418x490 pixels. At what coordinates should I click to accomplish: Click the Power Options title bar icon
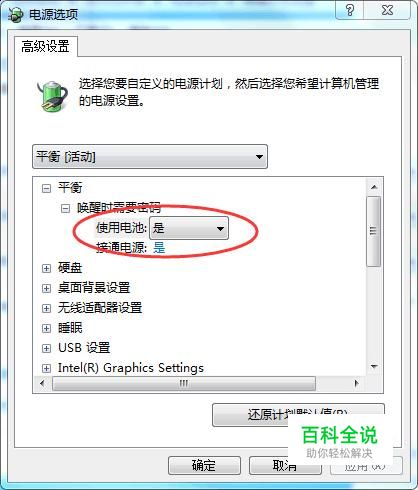[16, 14]
